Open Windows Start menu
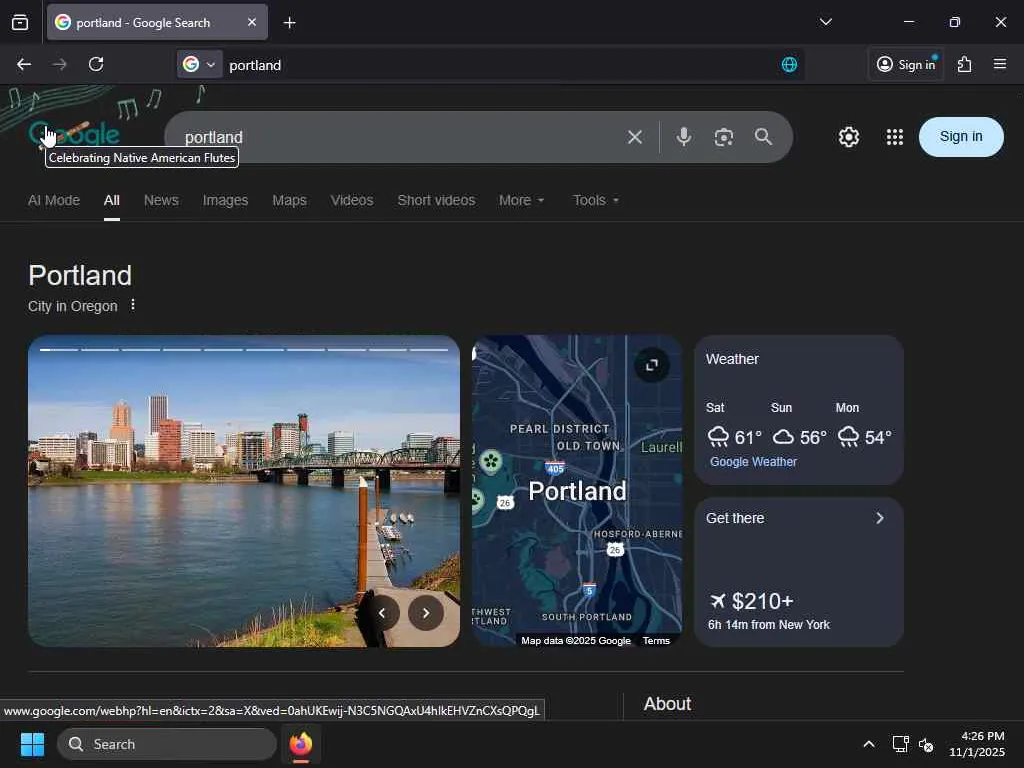Screen dimensions: 1024x768 pos(32,744)
